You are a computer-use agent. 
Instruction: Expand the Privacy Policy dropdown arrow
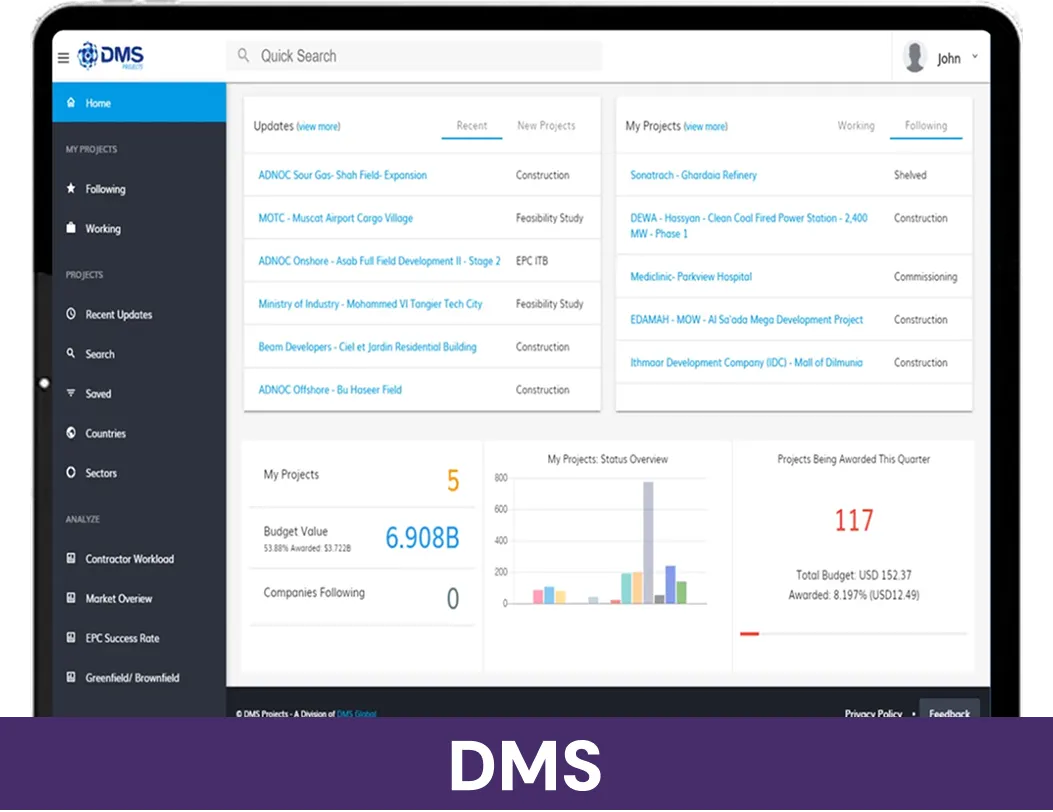912,714
